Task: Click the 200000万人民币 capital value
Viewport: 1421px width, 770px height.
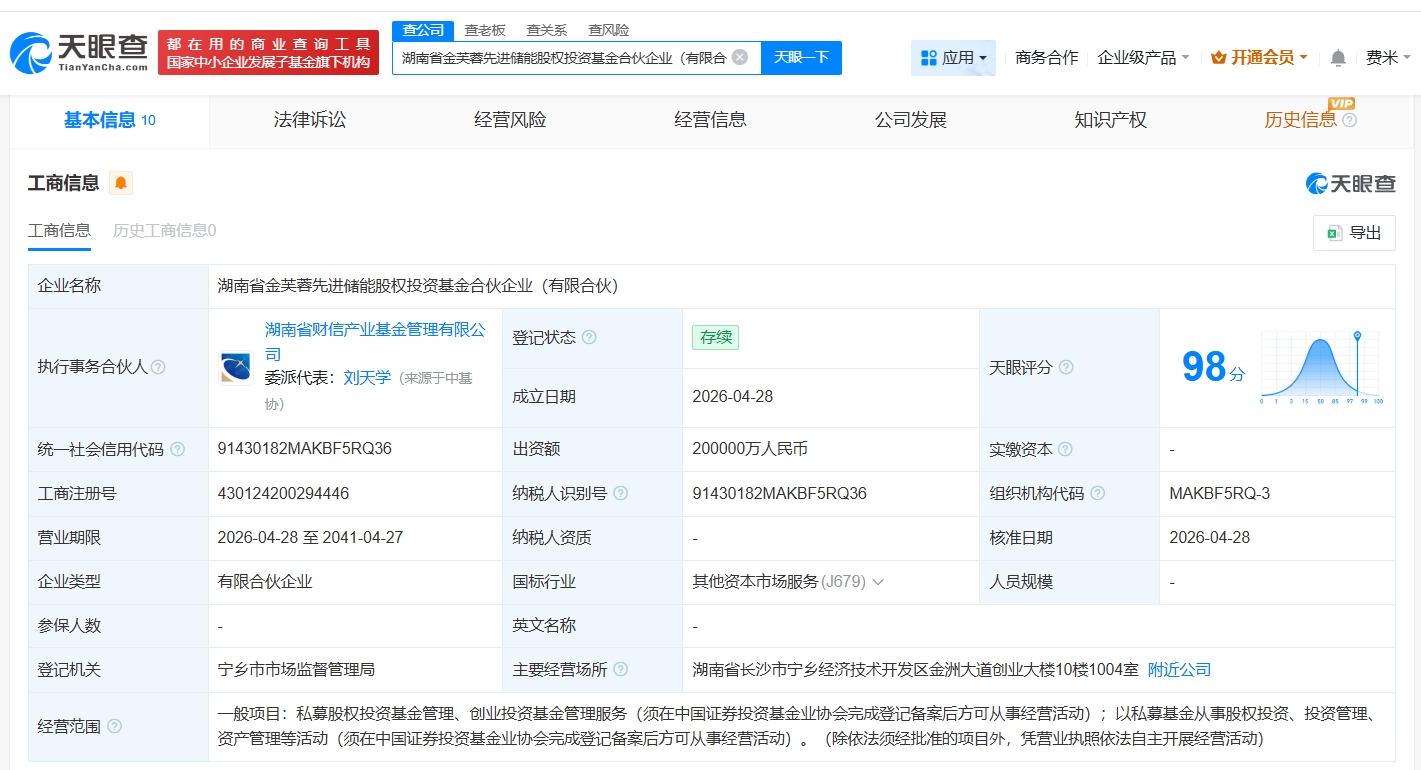Action: coord(750,449)
